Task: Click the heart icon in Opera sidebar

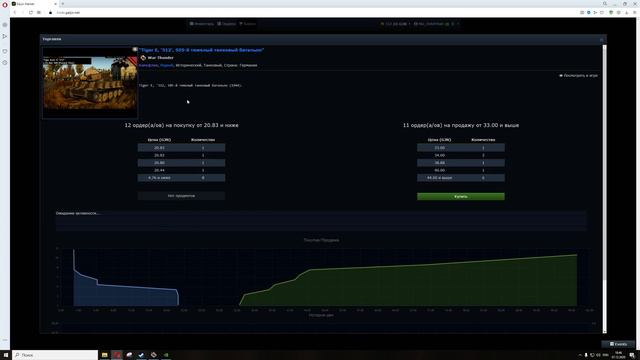Action: [5, 51]
